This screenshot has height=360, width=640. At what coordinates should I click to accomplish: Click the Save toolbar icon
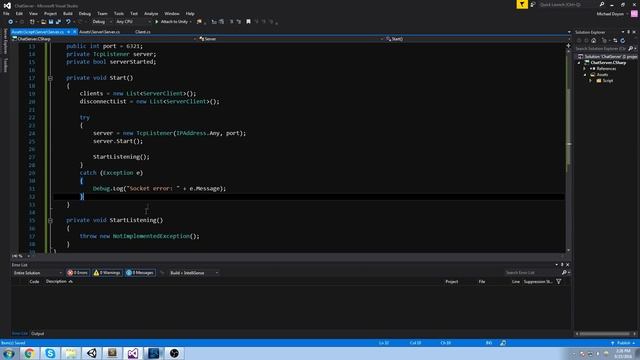pos(51,22)
